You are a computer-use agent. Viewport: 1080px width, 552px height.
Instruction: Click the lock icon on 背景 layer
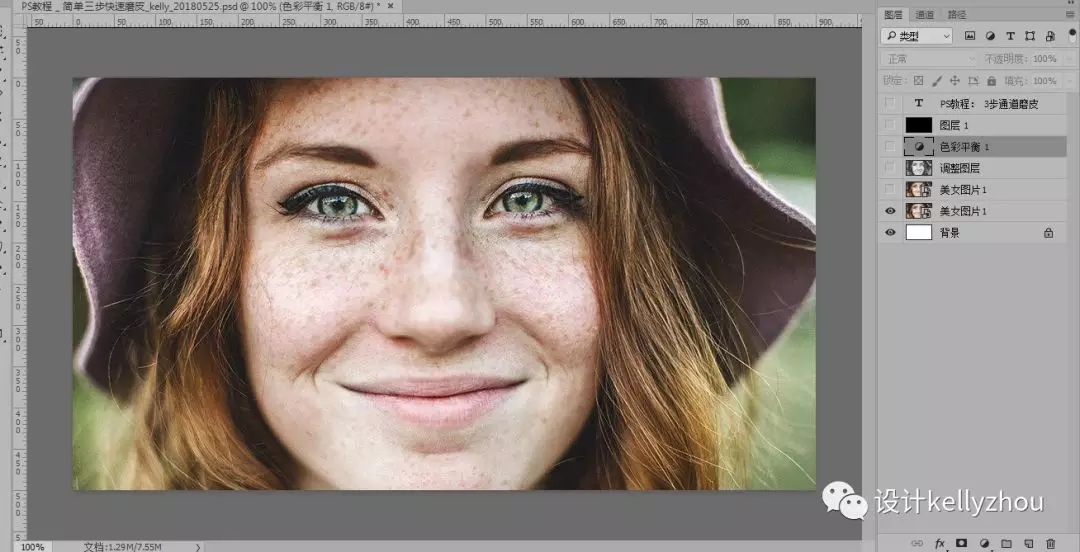1048,233
